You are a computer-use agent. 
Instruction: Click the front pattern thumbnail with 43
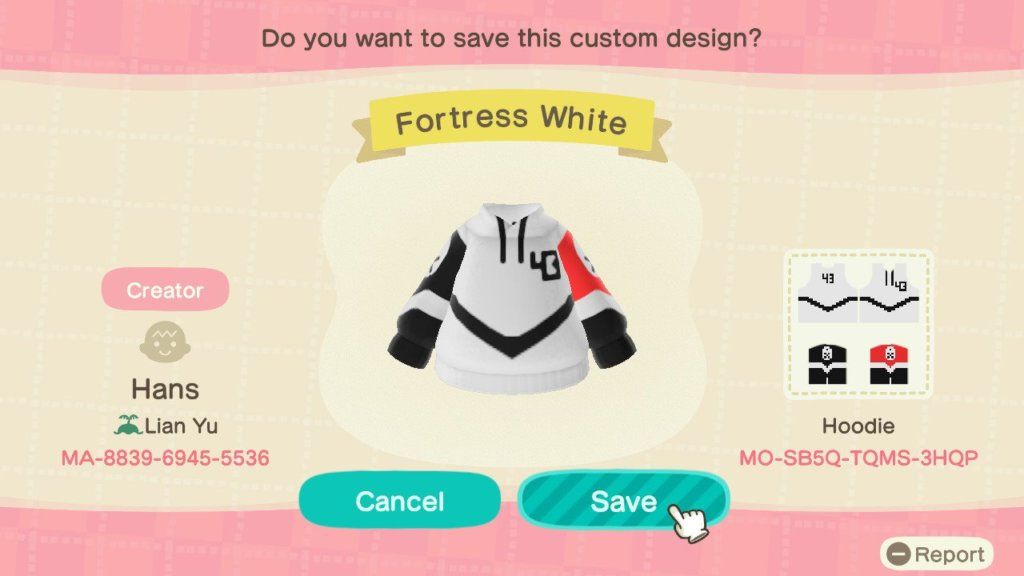point(827,293)
